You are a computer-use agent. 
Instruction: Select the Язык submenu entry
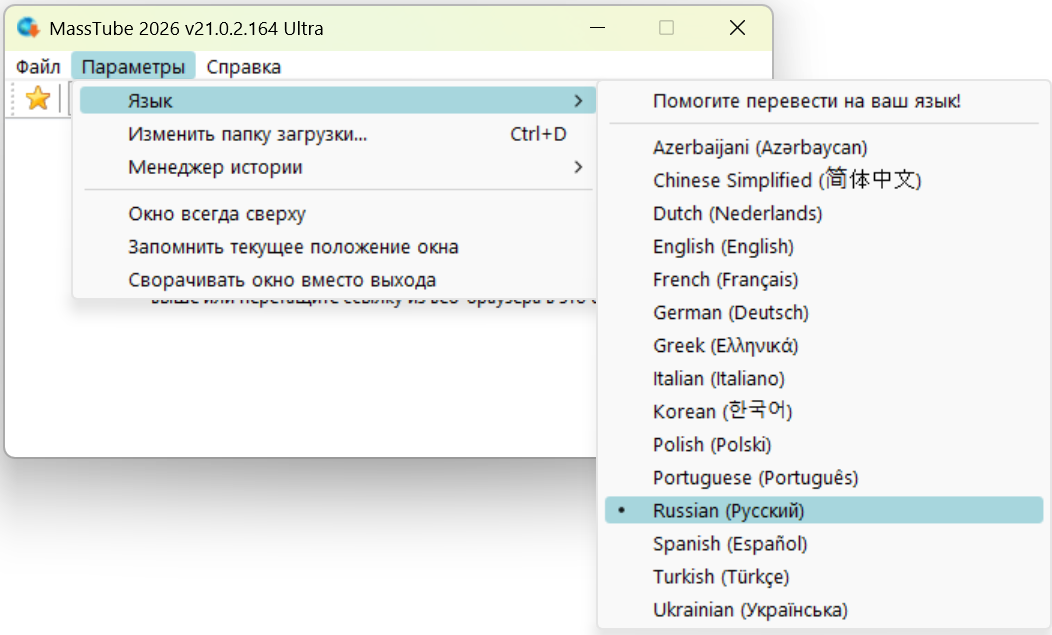click(337, 101)
